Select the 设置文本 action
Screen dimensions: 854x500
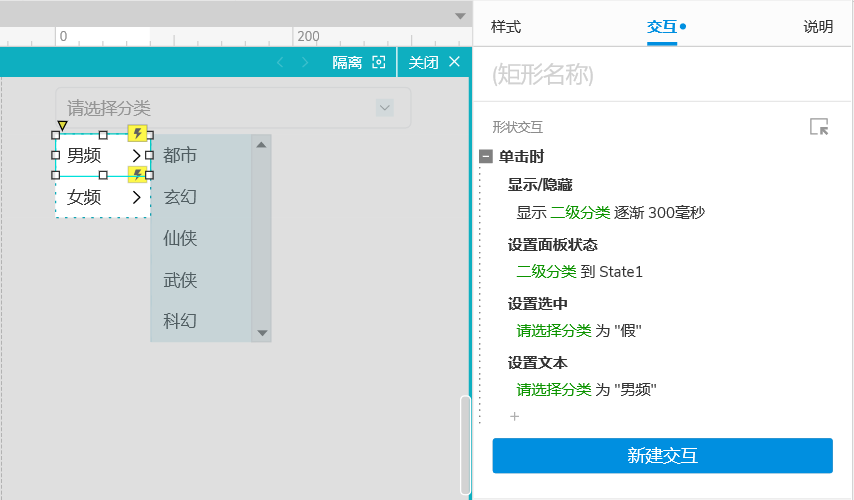click(x=538, y=363)
